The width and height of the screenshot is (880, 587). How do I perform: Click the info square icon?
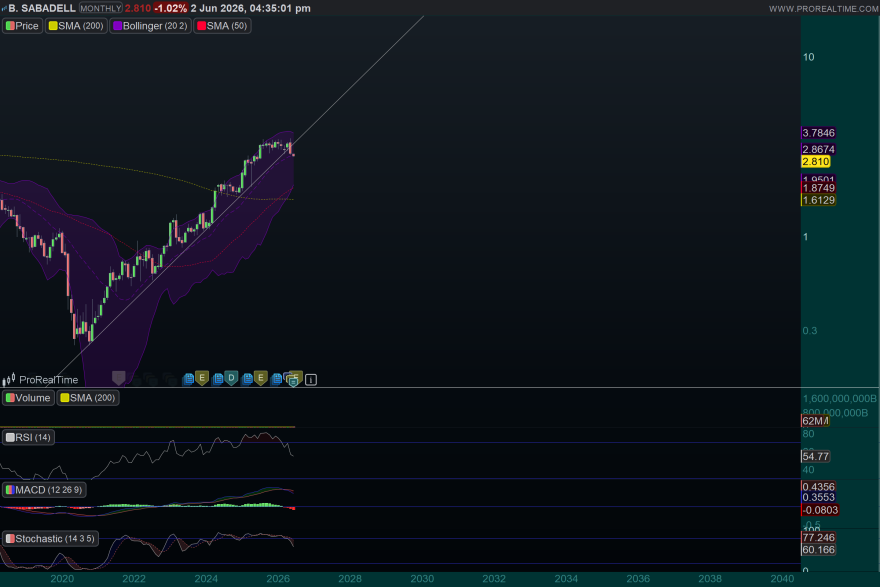pos(311,380)
